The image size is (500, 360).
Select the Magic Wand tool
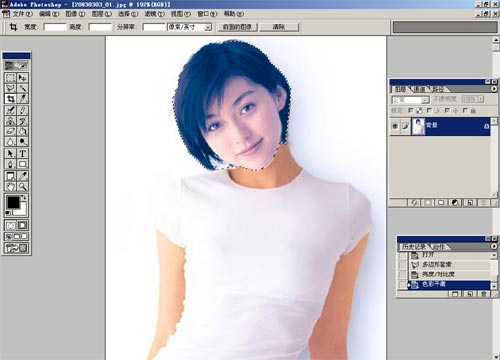pos(22,88)
